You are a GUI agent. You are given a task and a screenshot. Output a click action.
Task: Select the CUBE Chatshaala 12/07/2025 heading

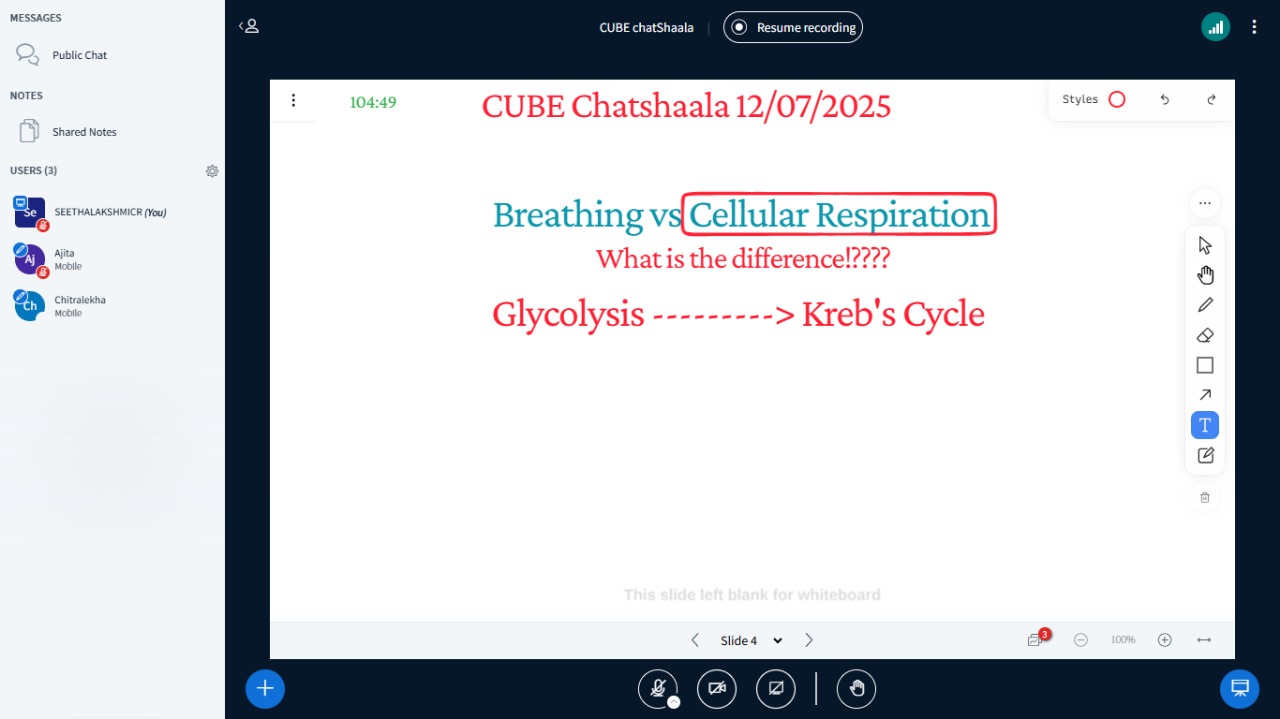686,106
